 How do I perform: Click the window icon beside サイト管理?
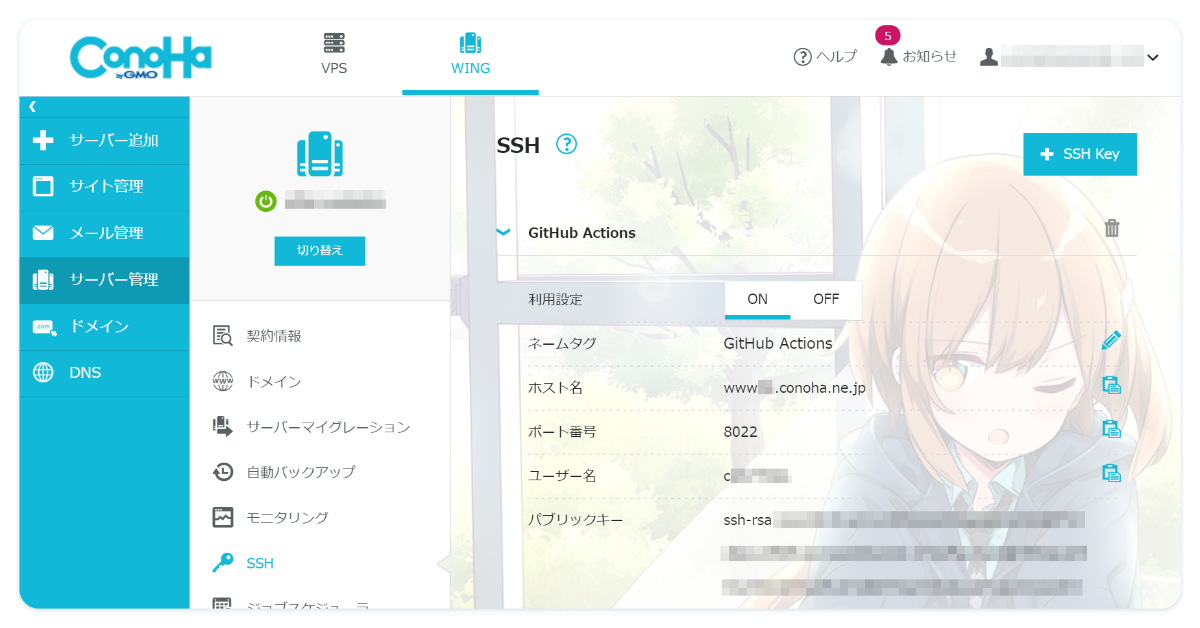(43, 186)
